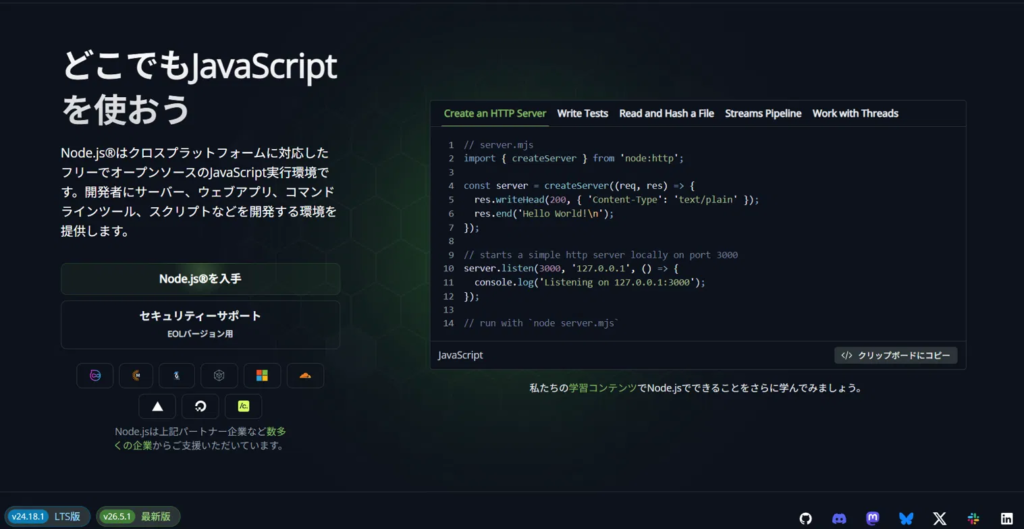Click the pink and blue circular partner logo
The width and height of the screenshot is (1024, 529).
[95, 376]
